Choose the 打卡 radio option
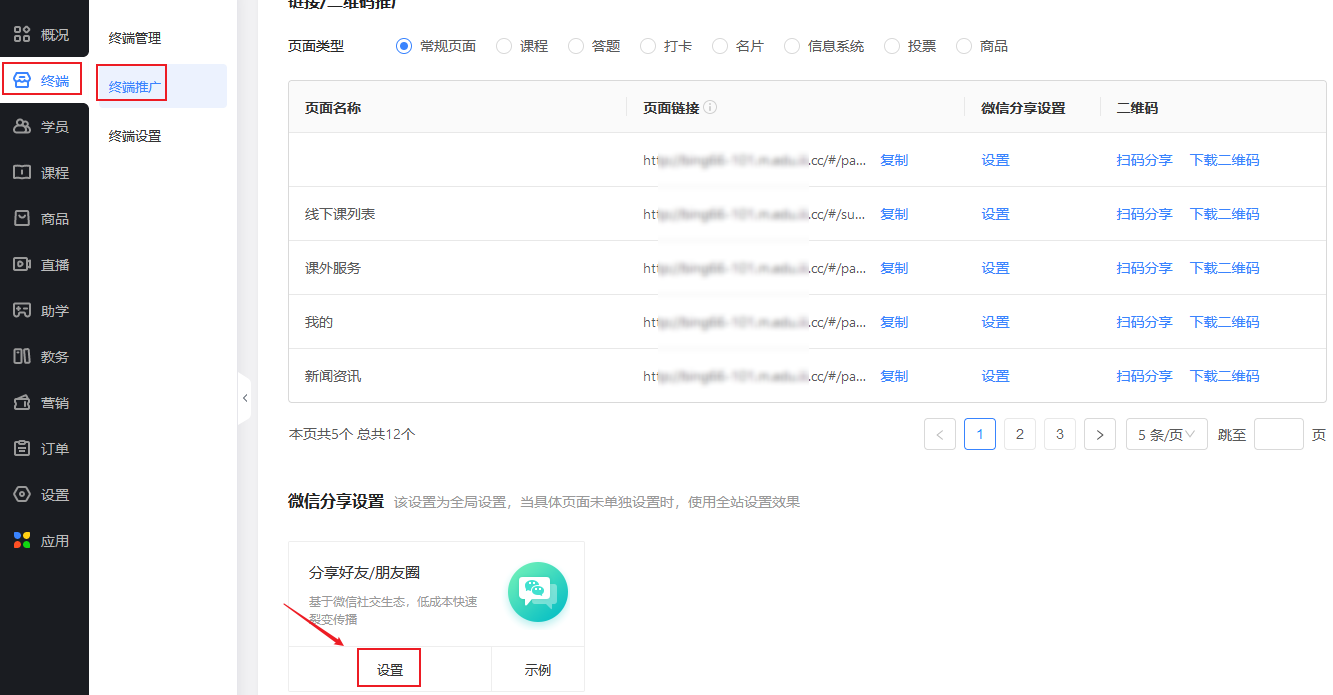This screenshot has height=695, width=1333. pos(648,46)
